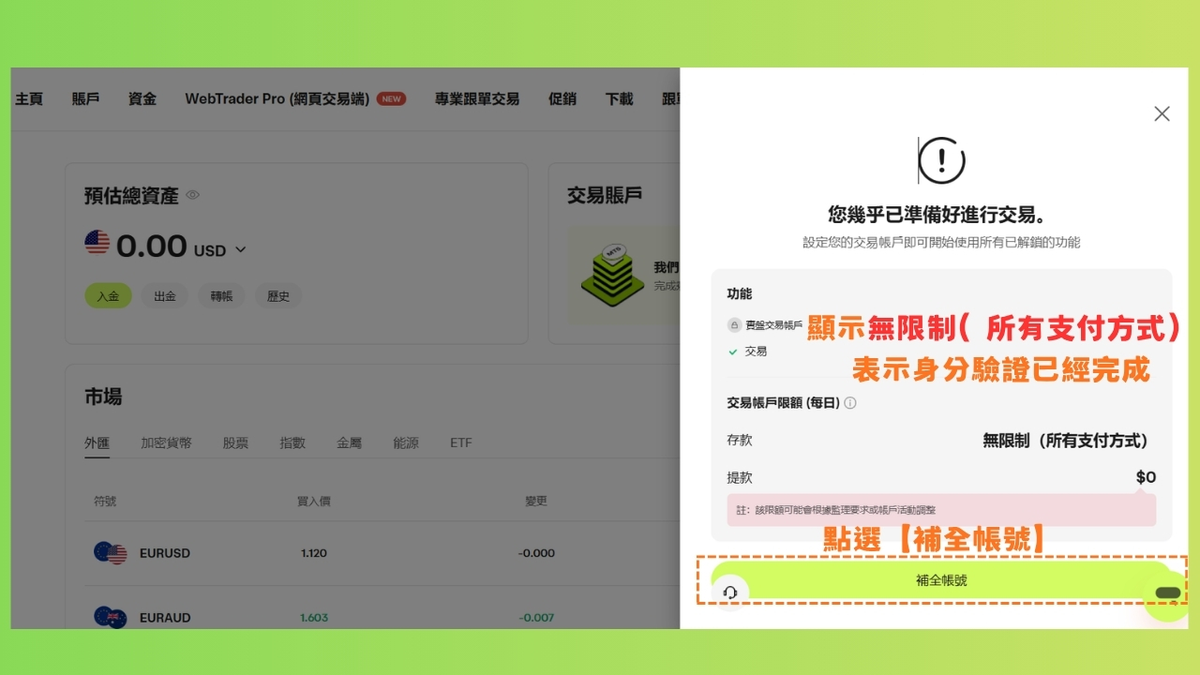Select the 能源 market tab
This screenshot has height=675, width=1200.
406,443
